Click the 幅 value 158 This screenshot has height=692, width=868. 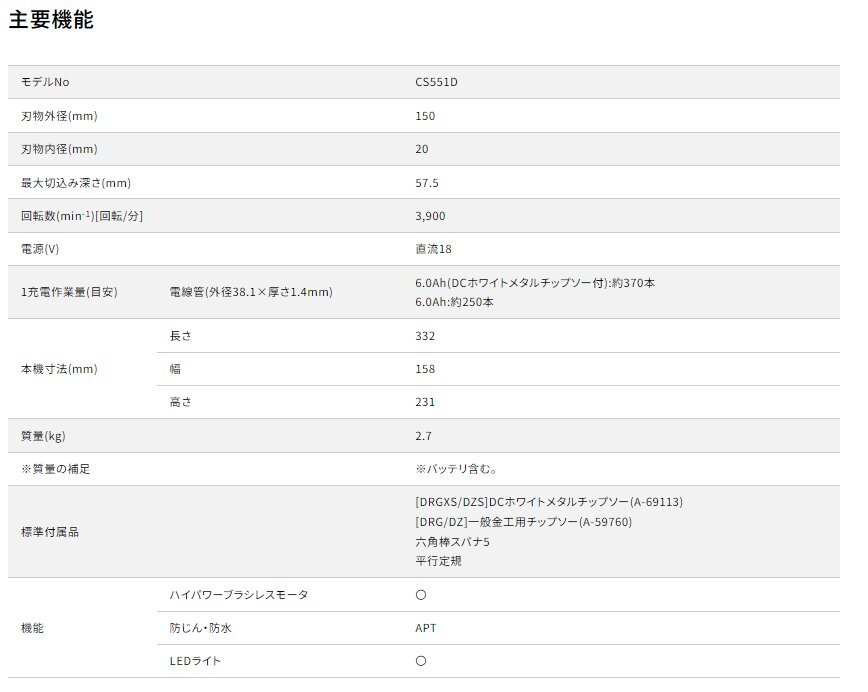point(425,369)
